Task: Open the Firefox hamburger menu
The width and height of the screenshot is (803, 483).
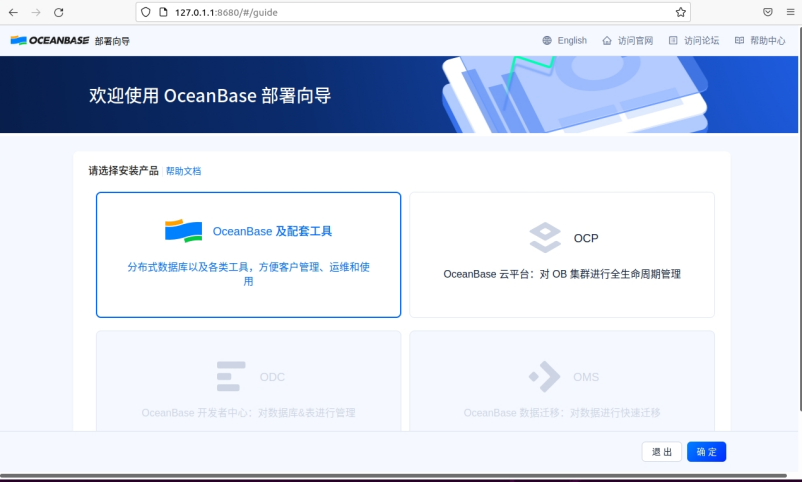Action: [x=790, y=12]
